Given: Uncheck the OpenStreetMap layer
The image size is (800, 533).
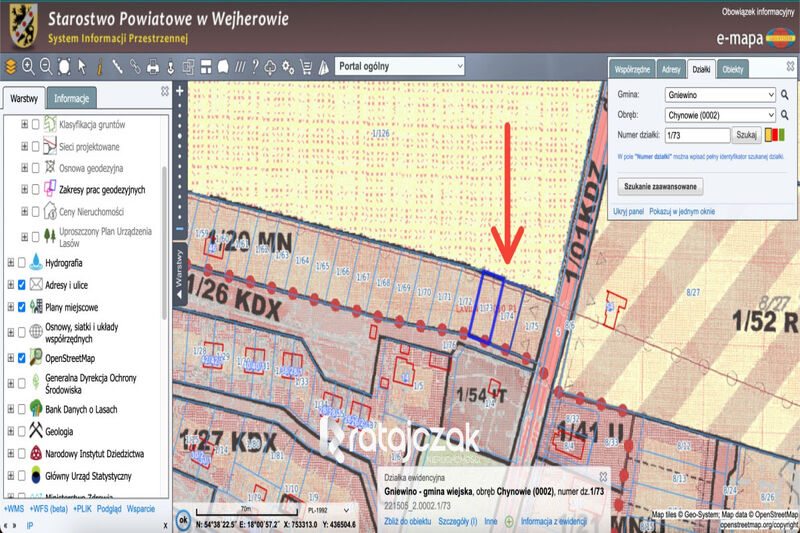Looking at the screenshot, I should (x=21, y=358).
